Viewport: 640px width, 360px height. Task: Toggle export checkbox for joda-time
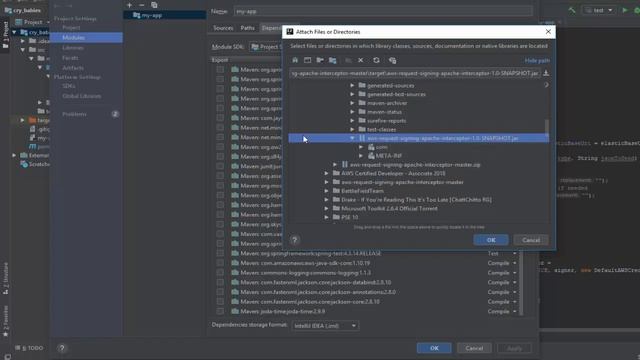pyautogui.click(x=220, y=311)
